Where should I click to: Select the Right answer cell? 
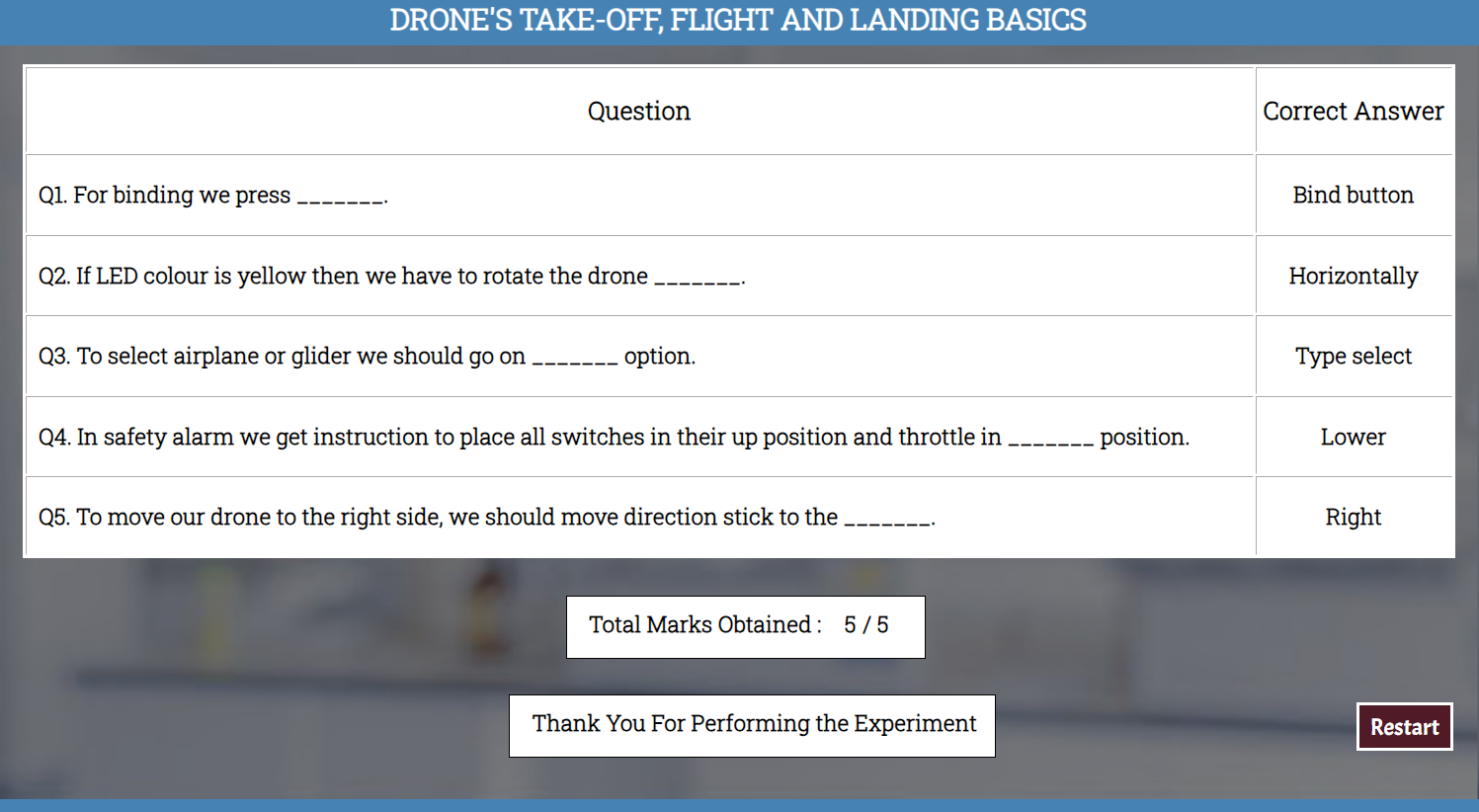coord(1354,517)
